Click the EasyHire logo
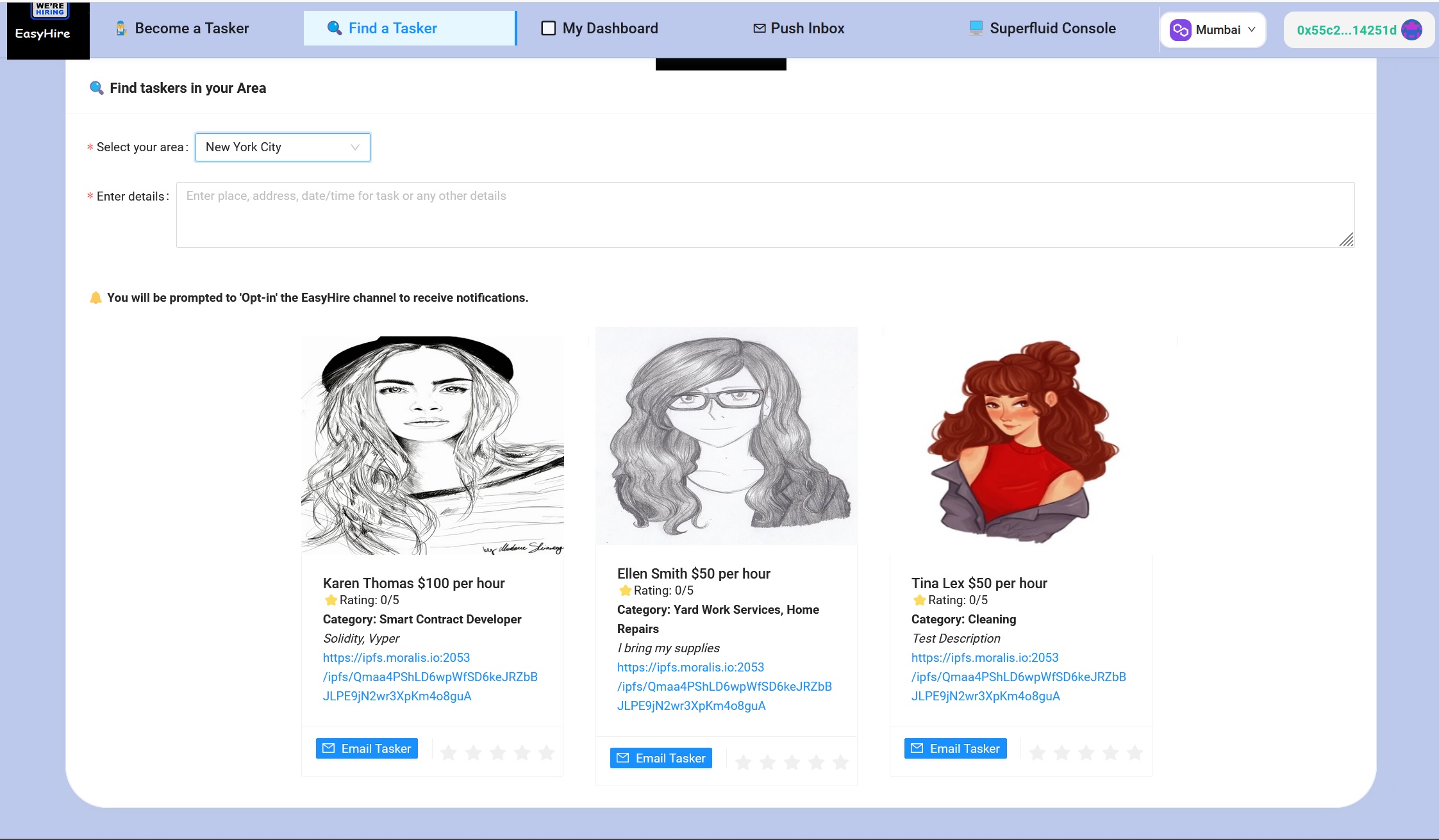This screenshot has height=840, width=1439. coord(48,30)
